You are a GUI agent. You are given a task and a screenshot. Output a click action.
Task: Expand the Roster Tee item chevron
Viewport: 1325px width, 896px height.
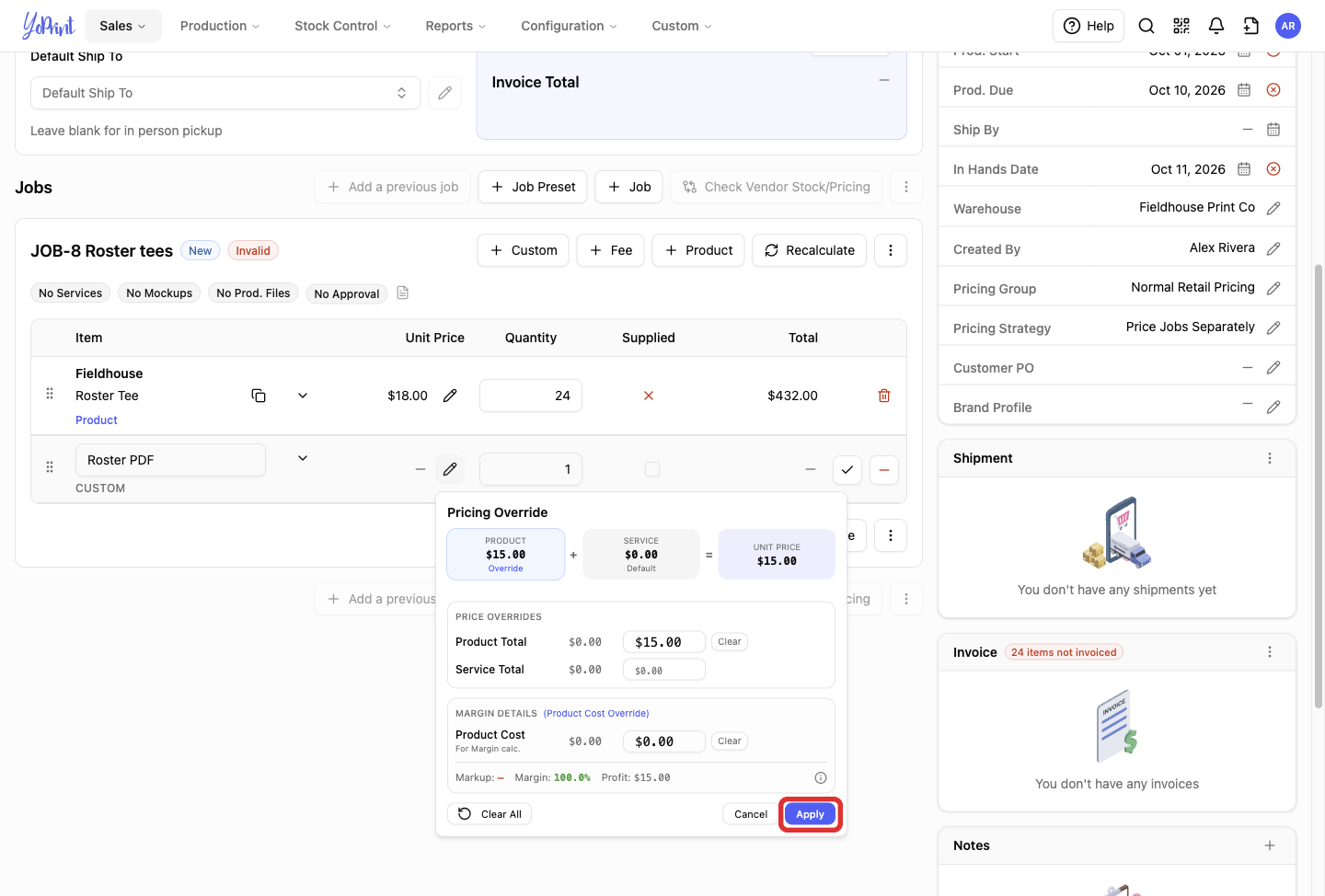pos(303,396)
